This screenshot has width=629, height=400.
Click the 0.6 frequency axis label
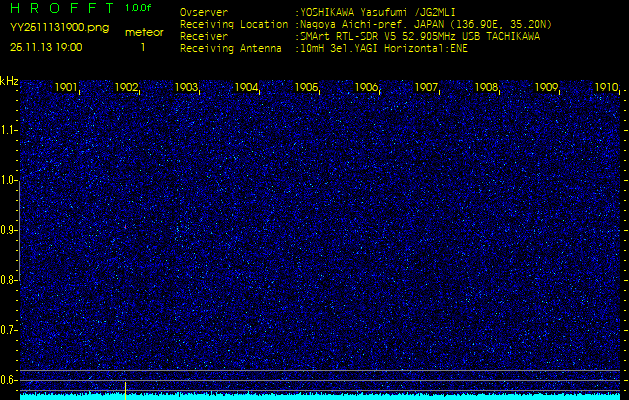coord(9,379)
